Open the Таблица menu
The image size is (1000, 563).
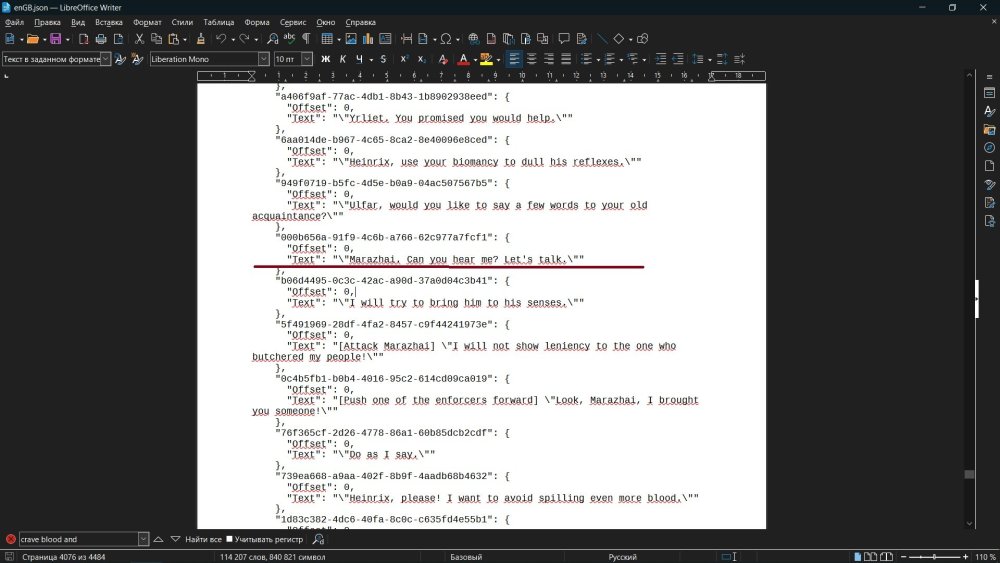point(219,21)
